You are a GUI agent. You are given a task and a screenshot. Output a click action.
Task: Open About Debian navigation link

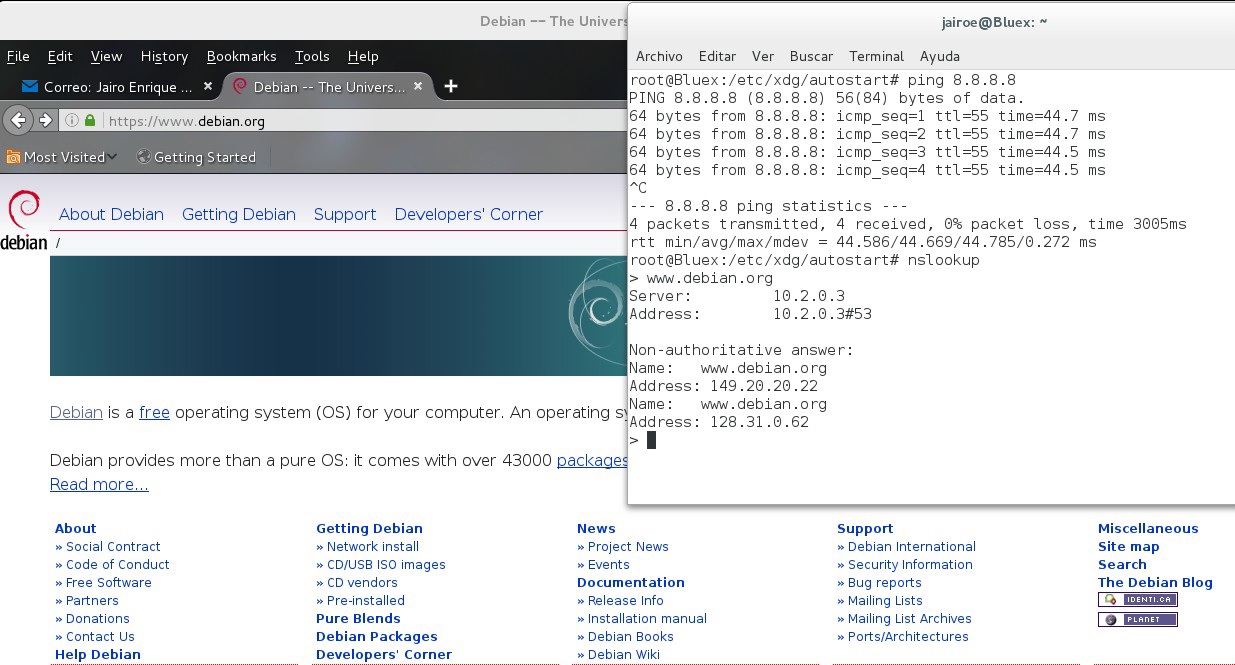point(111,214)
